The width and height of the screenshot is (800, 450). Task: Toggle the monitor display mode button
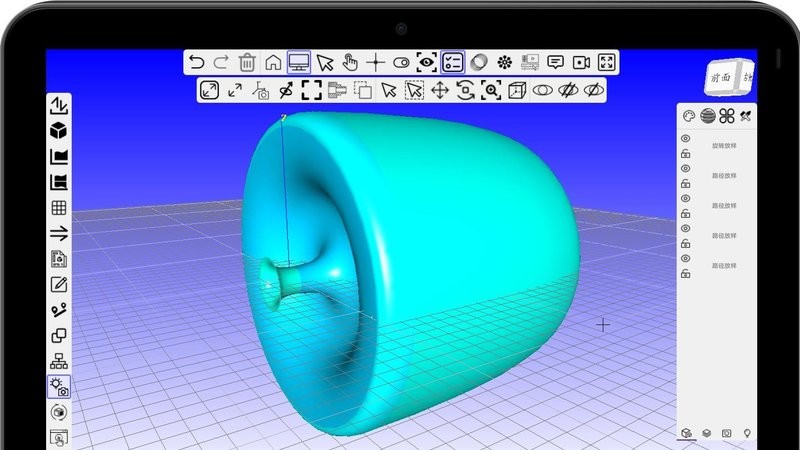click(298, 62)
